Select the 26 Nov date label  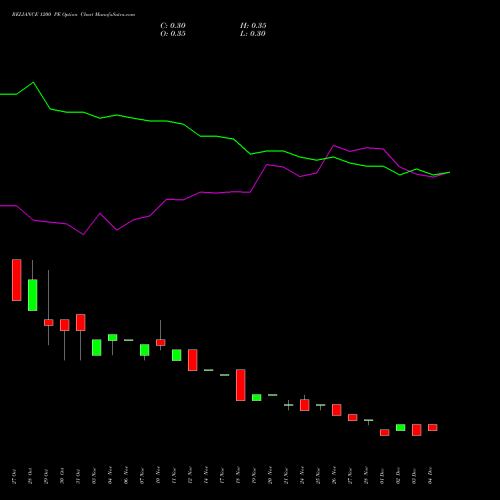(x=334, y=475)
